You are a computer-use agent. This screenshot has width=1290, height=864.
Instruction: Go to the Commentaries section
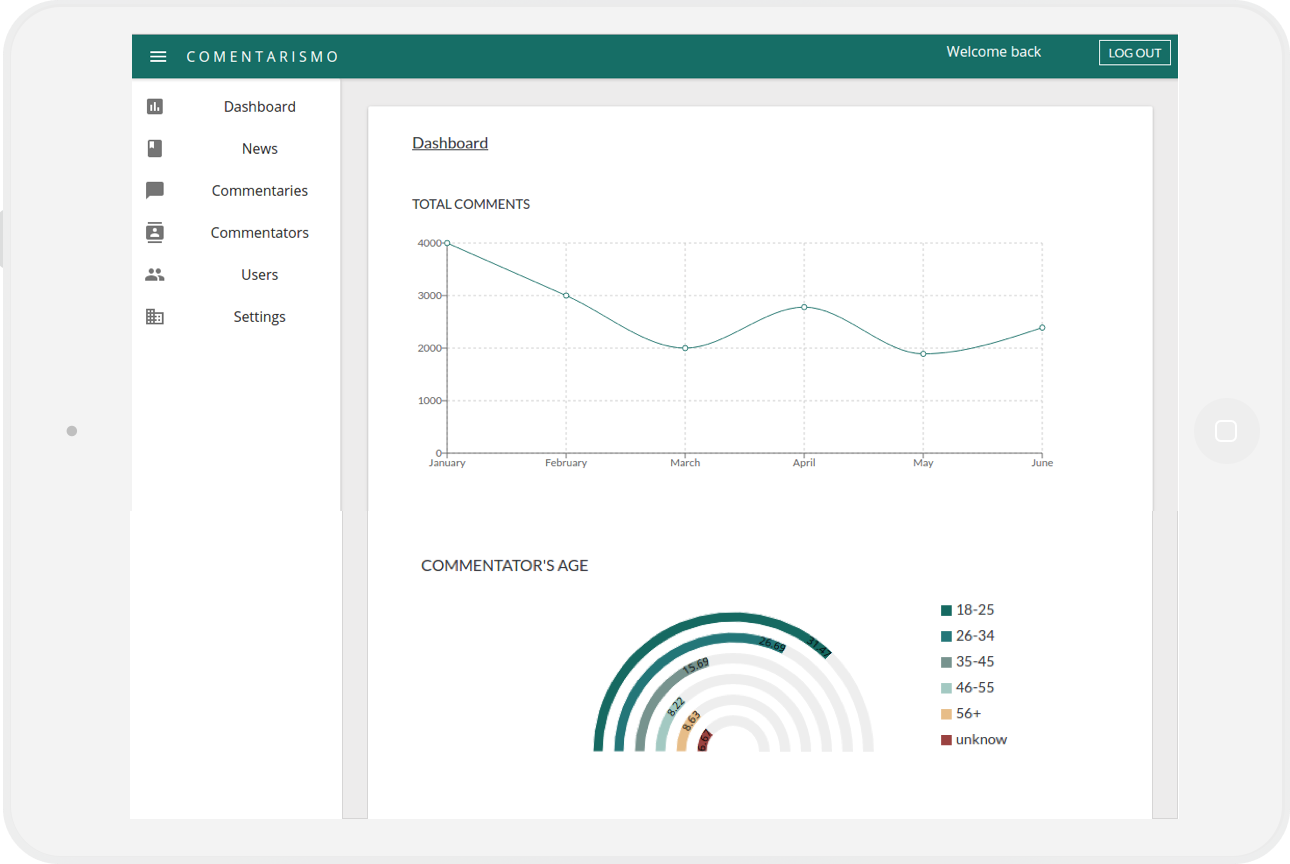259,191
